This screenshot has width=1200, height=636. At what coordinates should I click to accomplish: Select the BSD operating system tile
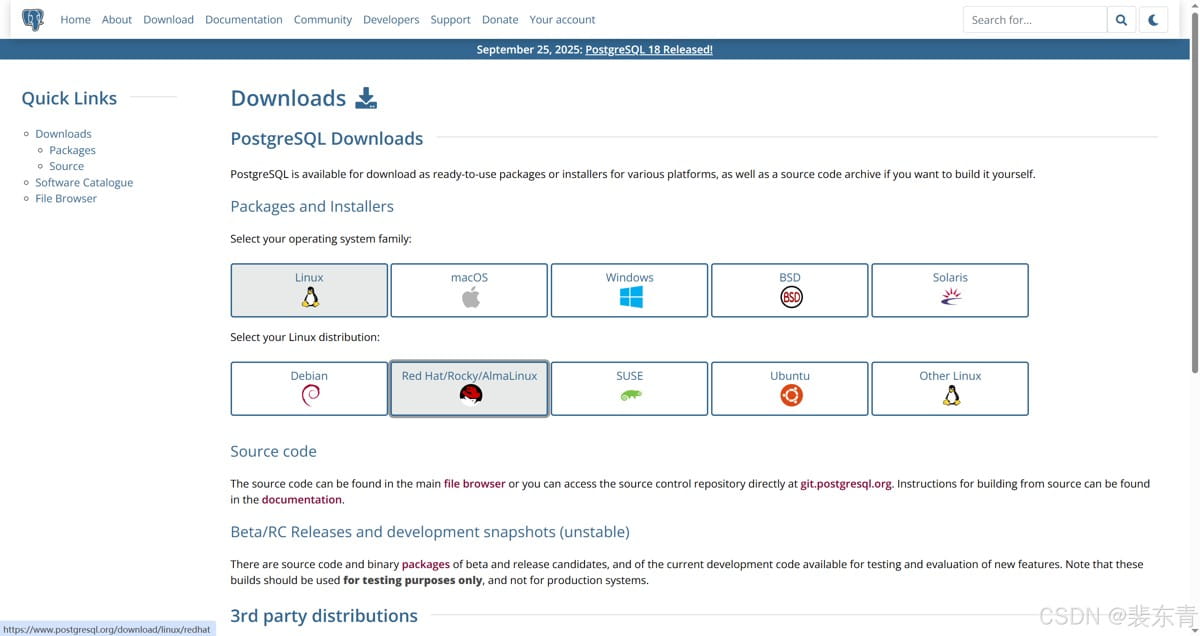[790, 290]
